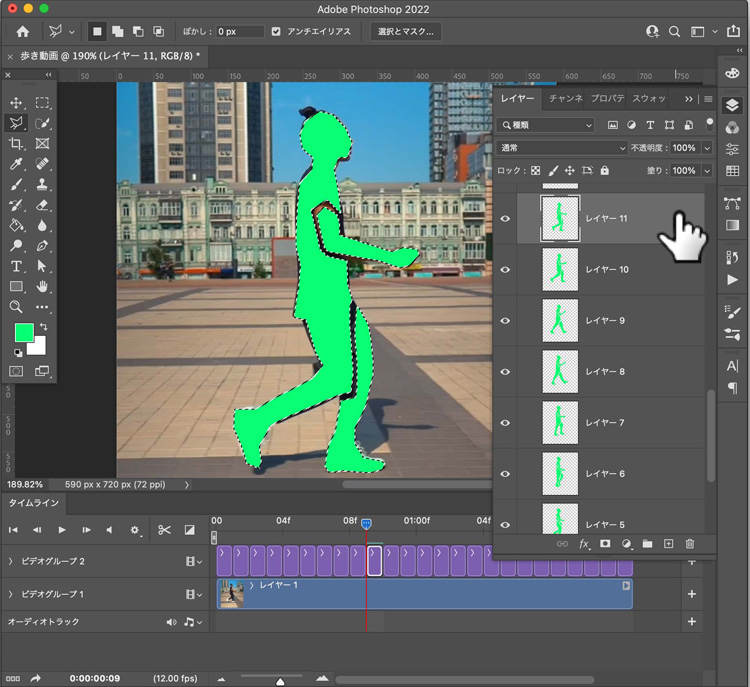750x687 pixels.
Task: Open layer style fx menu
Action: (x=584, y=544)
